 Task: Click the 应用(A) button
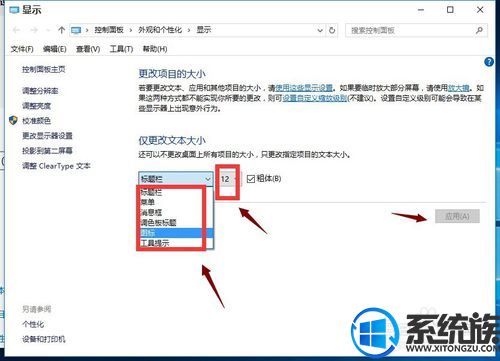(x=457, y=216)
